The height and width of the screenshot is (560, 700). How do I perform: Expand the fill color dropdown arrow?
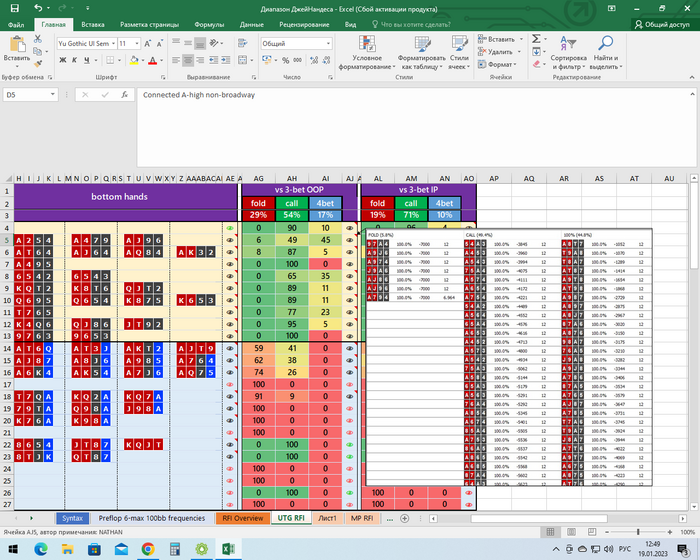[142, 60]
